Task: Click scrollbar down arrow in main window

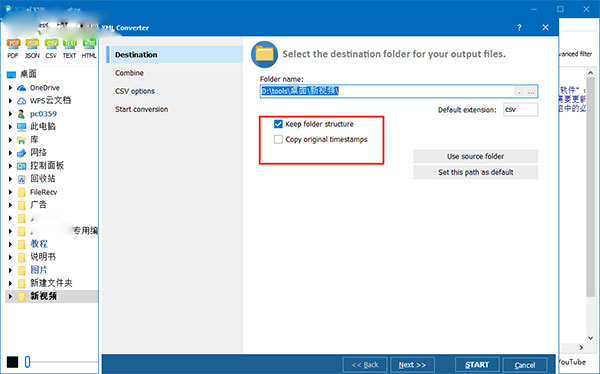Action: pyautogui.click(x=590, y=338)
